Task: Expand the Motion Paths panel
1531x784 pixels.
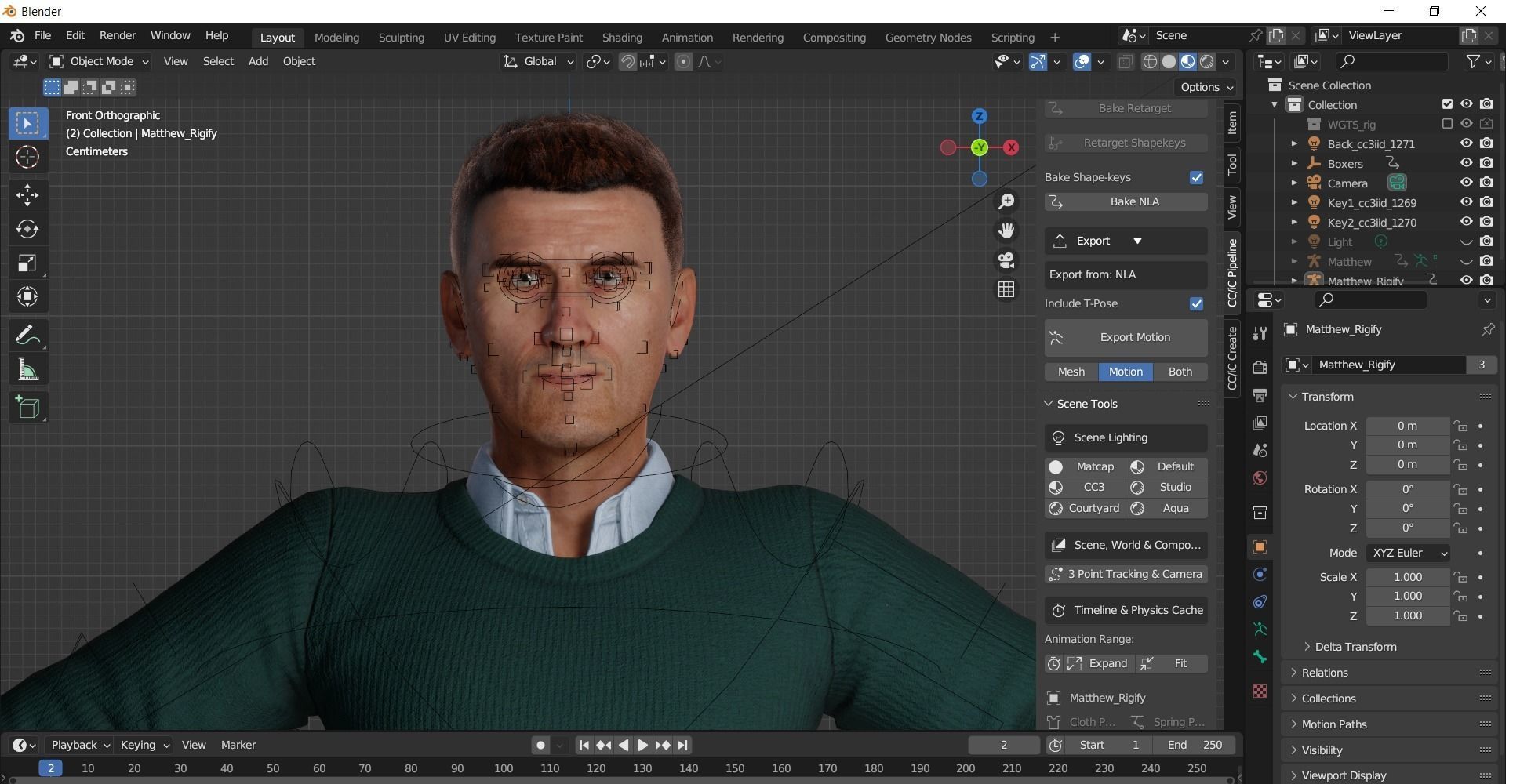Action: click(1333, 724)
